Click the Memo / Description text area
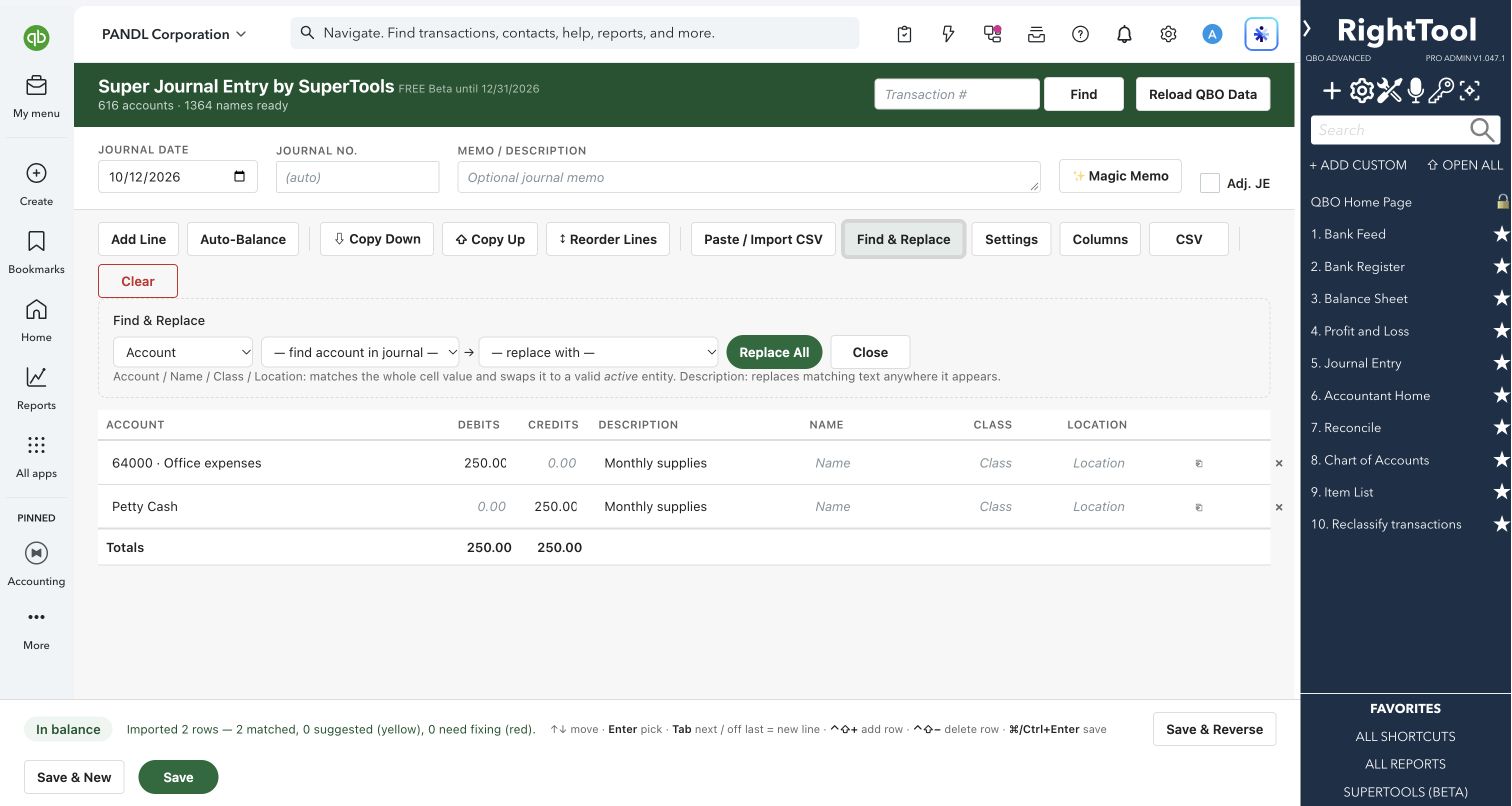The height and width of the screenshot is (806, 1512). tap(749, 177)
